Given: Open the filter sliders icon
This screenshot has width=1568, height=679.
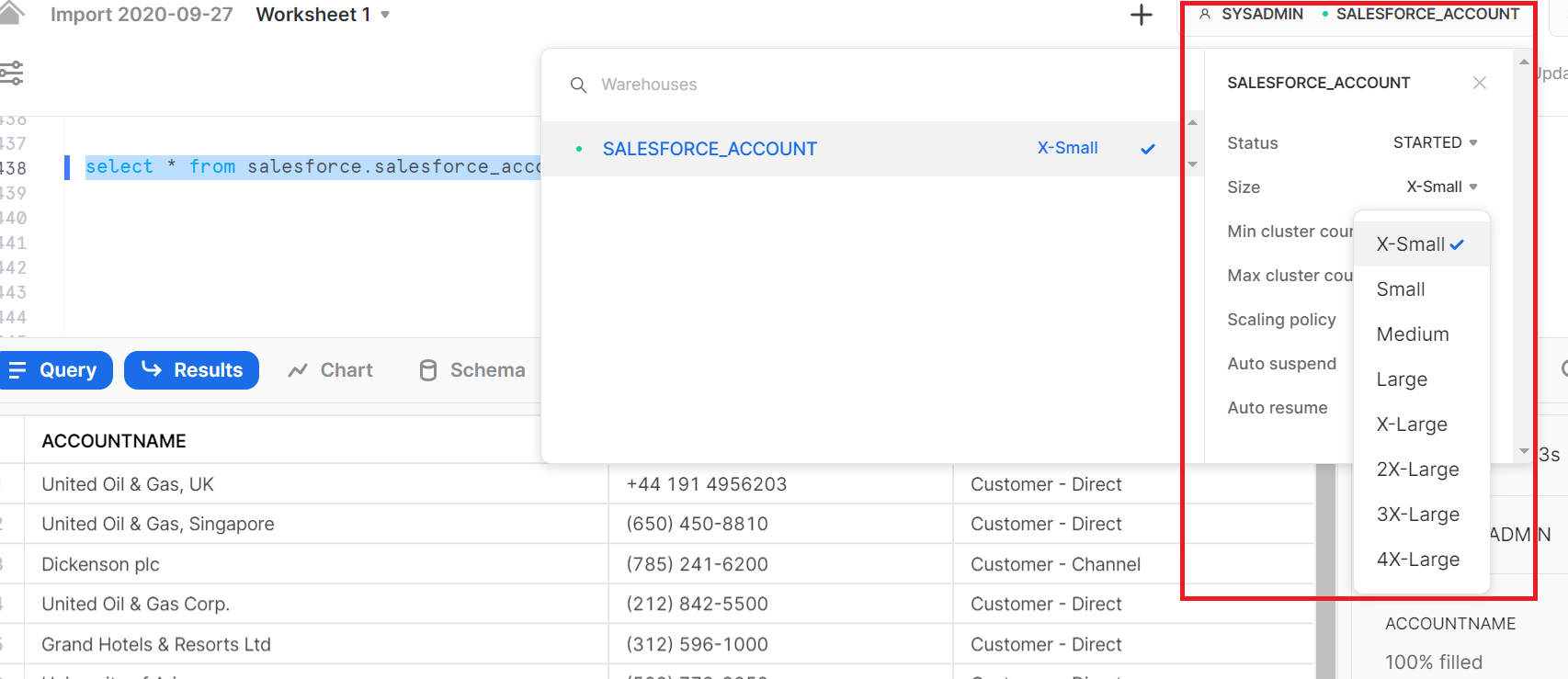Looking at the screenshot, I should (12, 73).
